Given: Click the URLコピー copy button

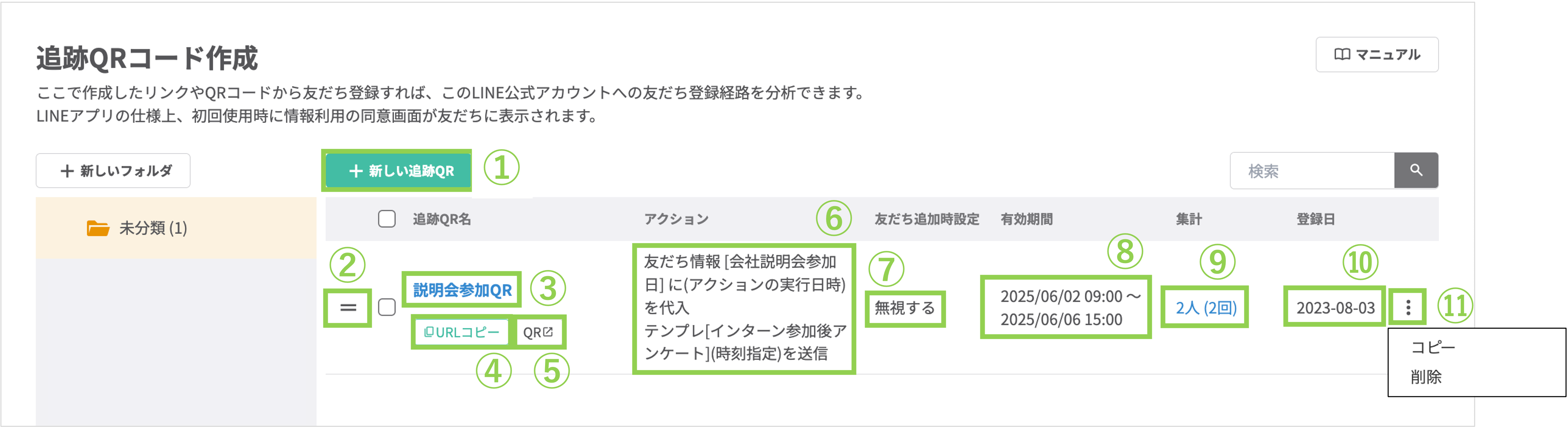Looking at the screenshot, I should click(x=461, y=332).
